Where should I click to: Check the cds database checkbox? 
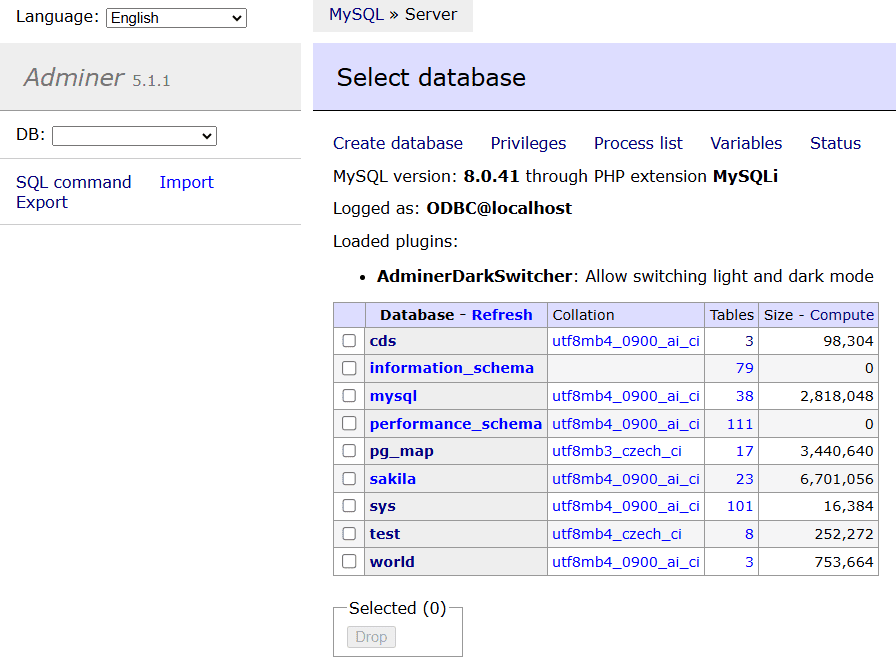[349, 341]
